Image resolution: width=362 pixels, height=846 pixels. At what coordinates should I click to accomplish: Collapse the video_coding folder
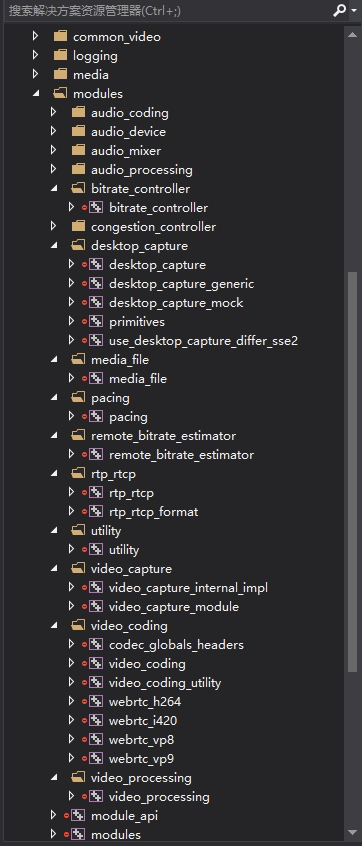point(54,626)
